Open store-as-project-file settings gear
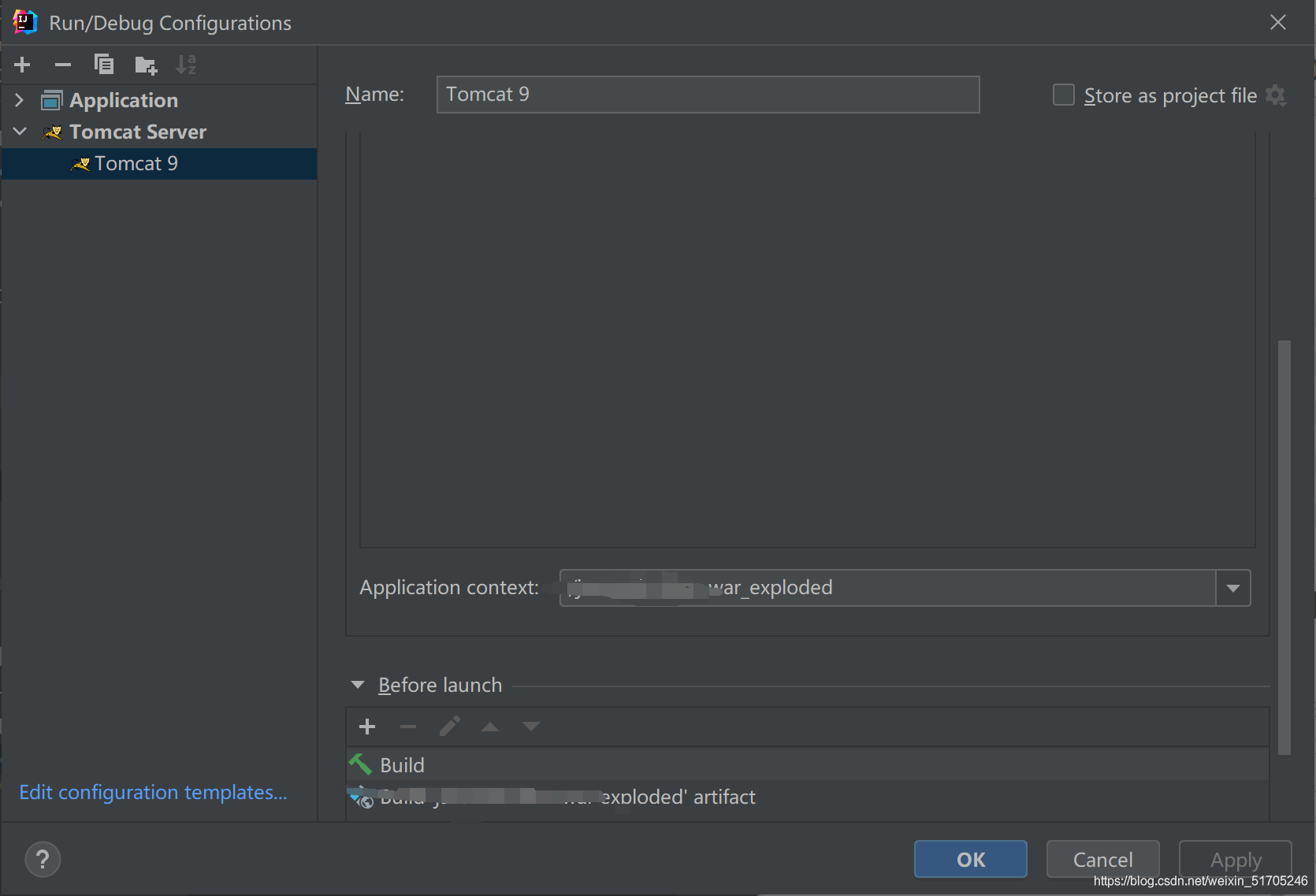 [x=1277, y=95]
